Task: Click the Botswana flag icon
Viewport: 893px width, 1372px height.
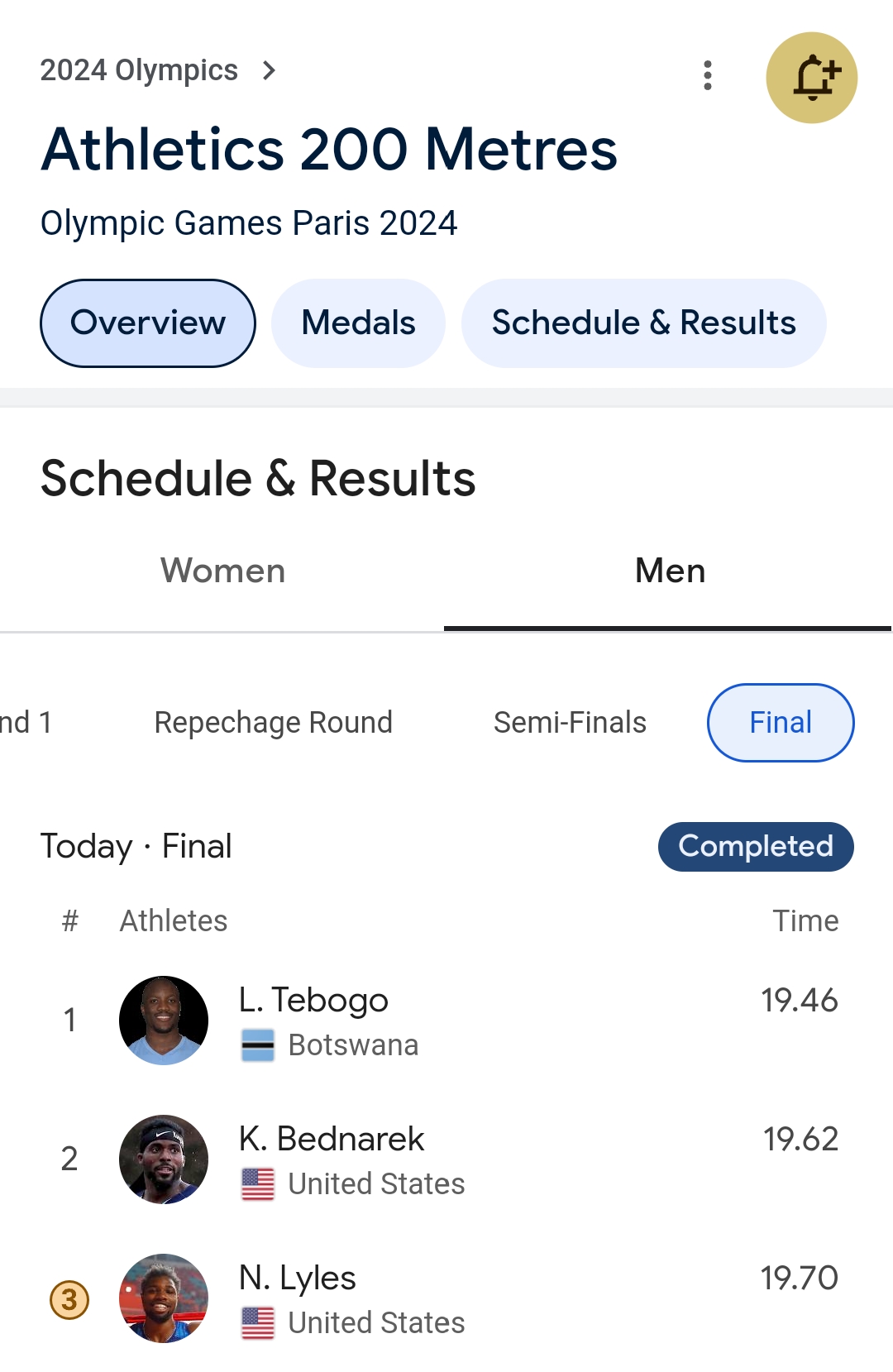Action: [258, 1045]
